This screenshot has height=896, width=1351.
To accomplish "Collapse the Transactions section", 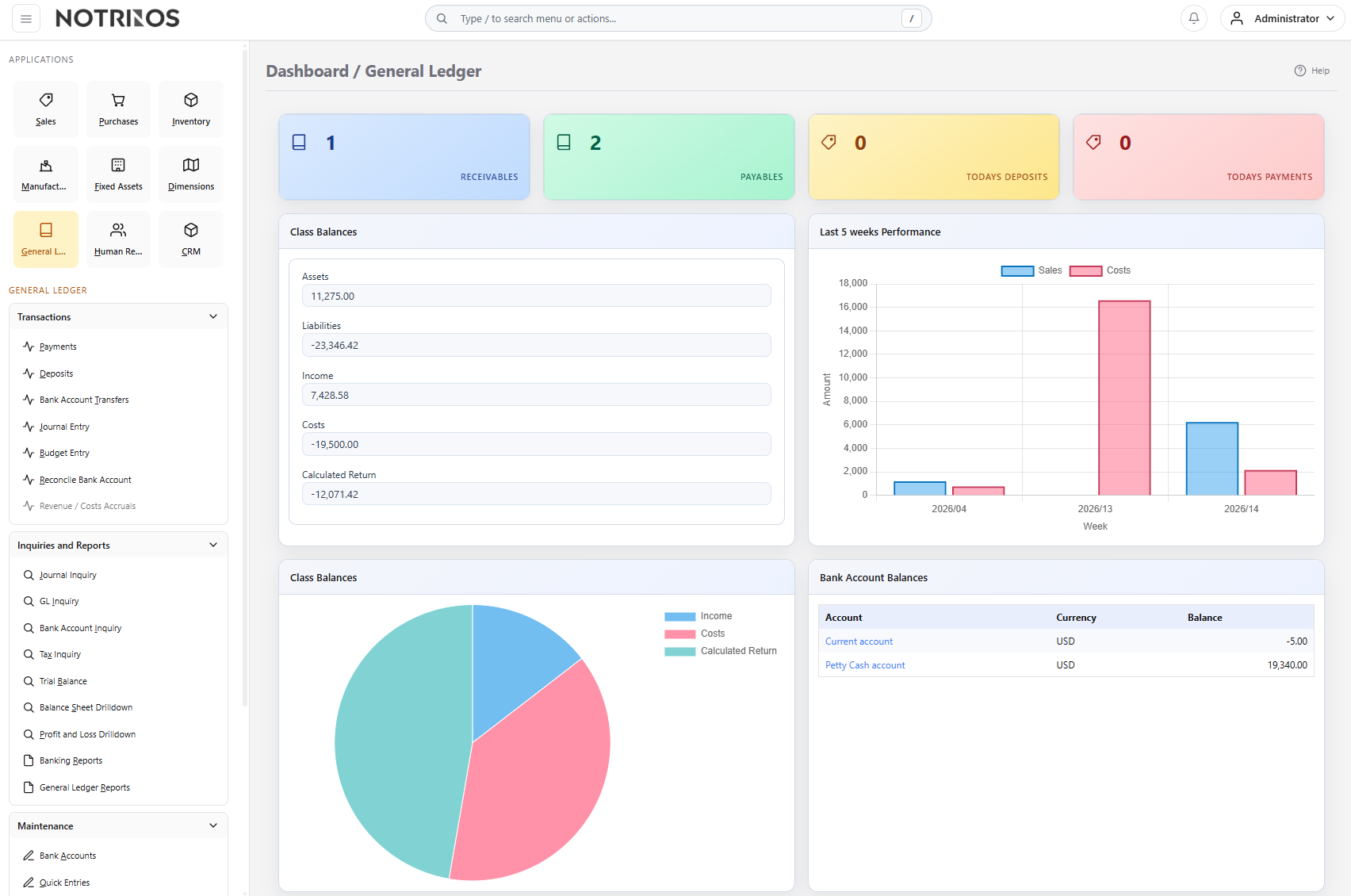I will pos(213,317).
